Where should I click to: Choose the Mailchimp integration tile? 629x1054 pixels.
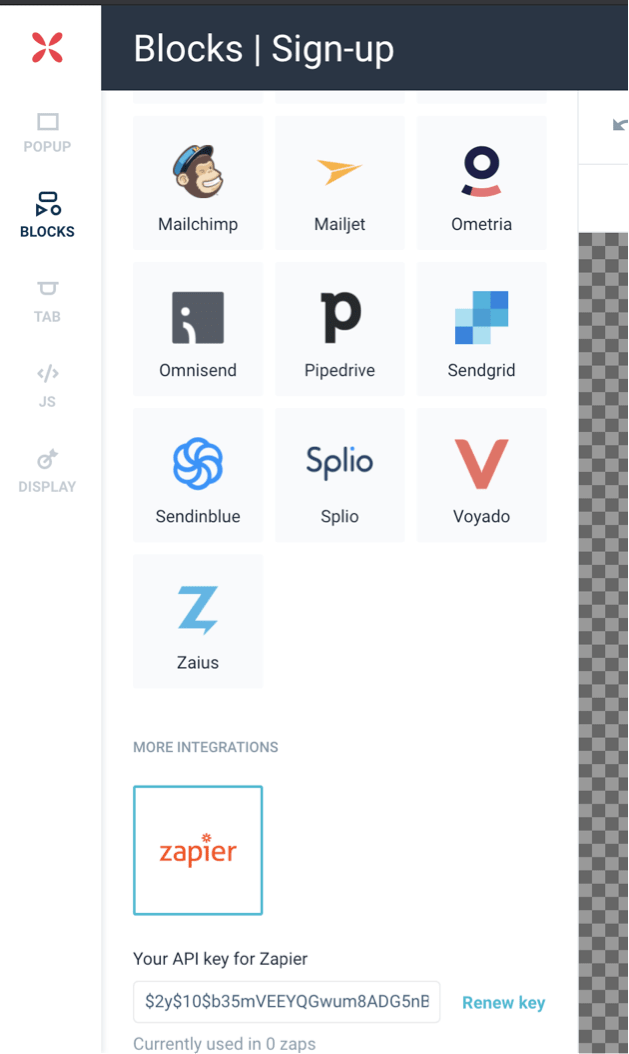198,183
